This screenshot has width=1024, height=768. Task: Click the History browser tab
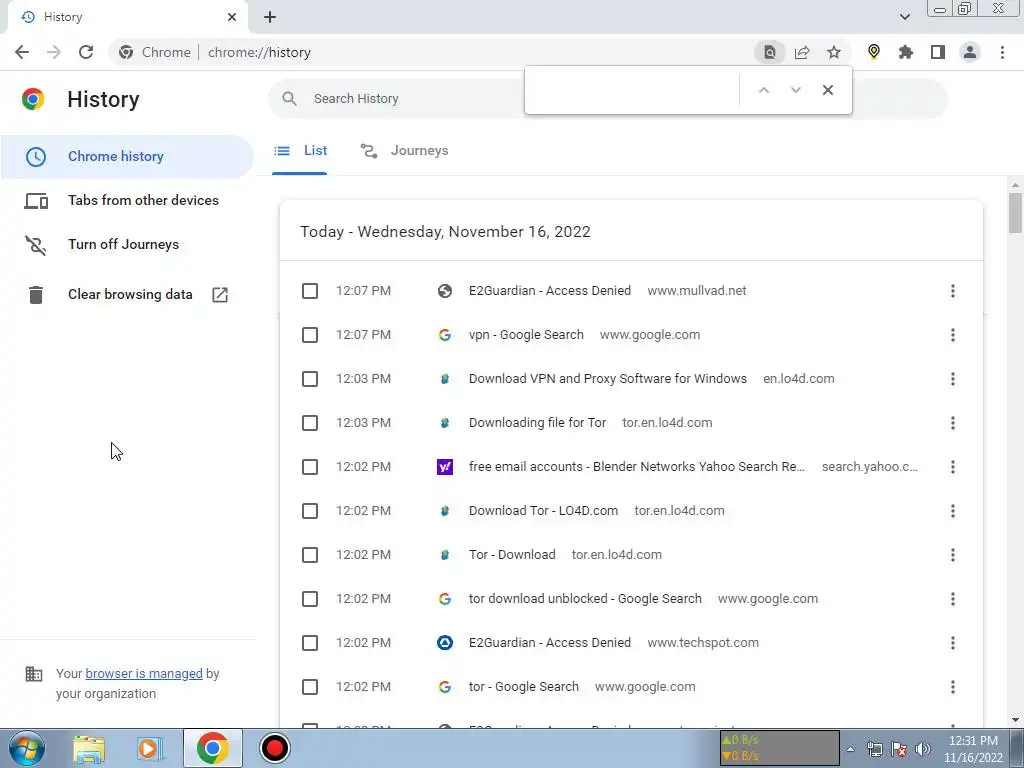[x=127, y=18]
